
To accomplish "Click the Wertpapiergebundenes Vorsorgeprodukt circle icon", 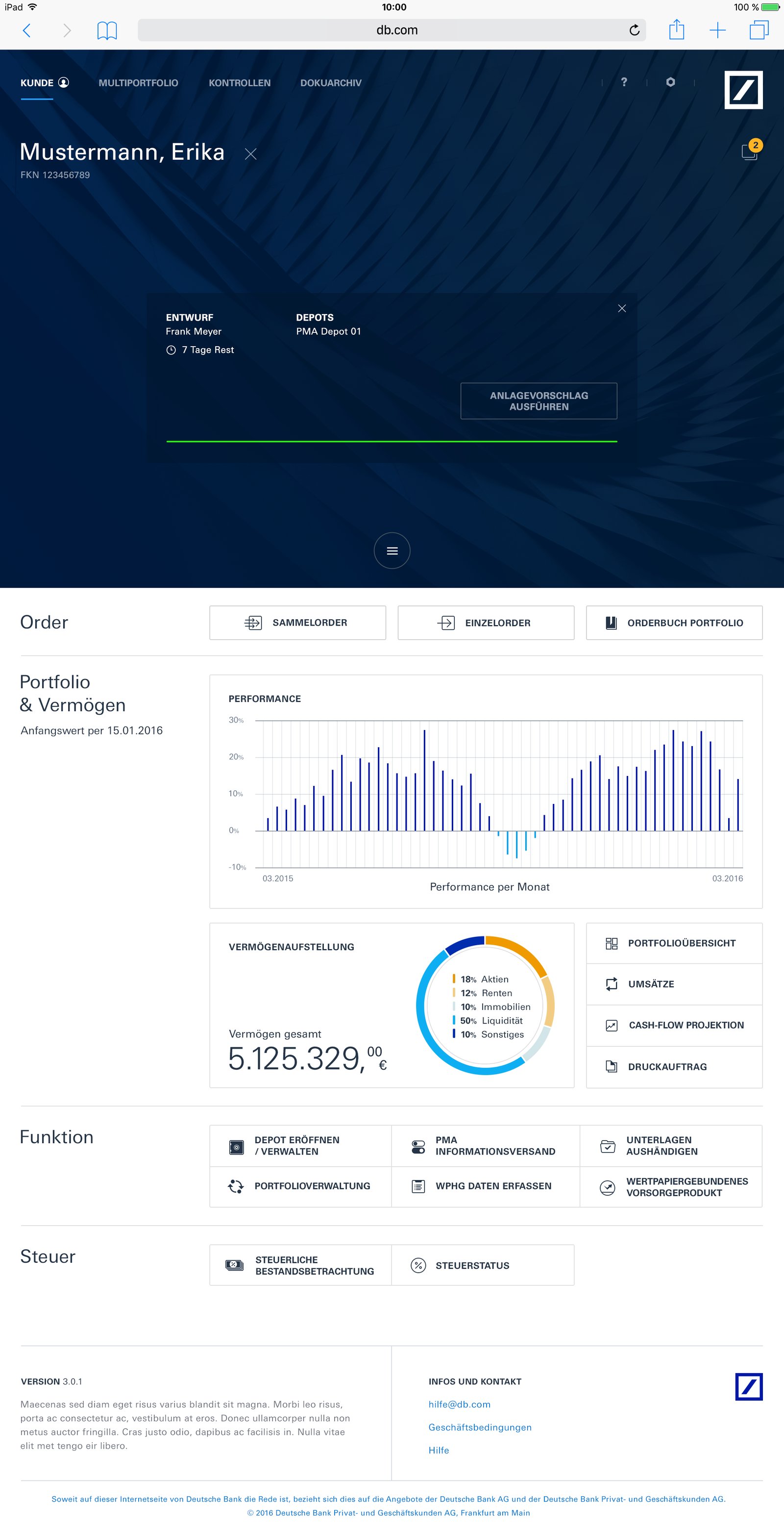I will click(608, 1188).
